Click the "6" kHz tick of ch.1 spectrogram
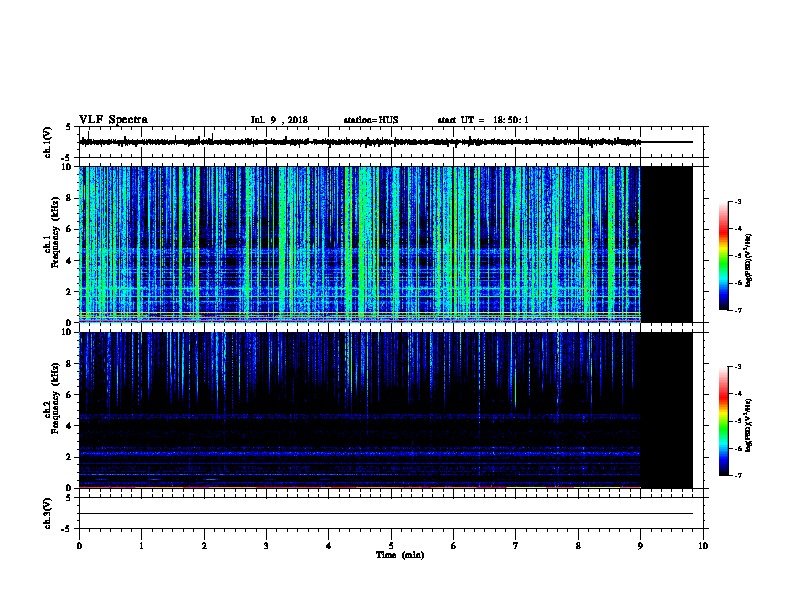This screenshot has width=792, height=612. click(x=69, y=229)
